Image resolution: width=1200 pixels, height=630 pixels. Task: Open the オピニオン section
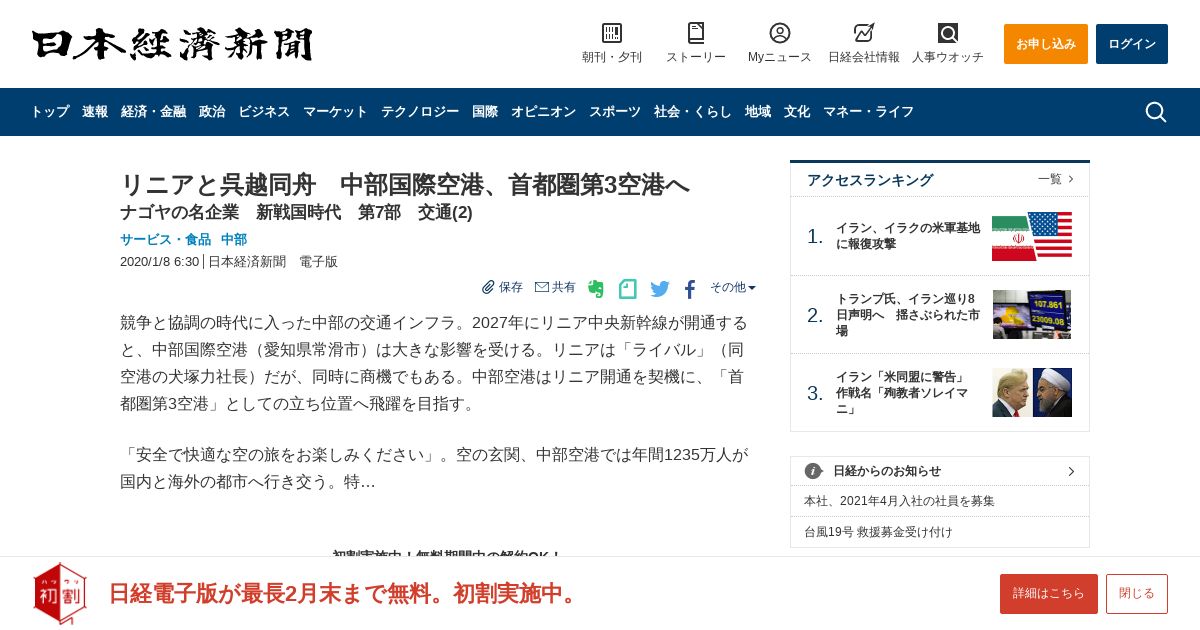point(543,112)
